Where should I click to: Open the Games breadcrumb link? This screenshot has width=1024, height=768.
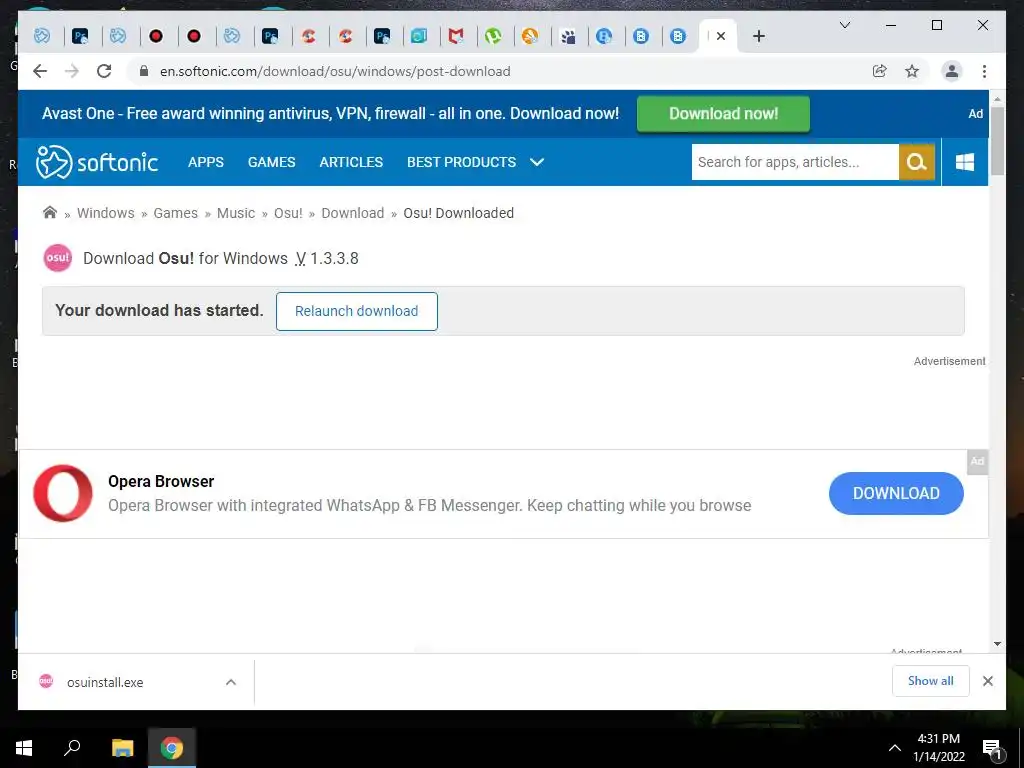[176, 213]
